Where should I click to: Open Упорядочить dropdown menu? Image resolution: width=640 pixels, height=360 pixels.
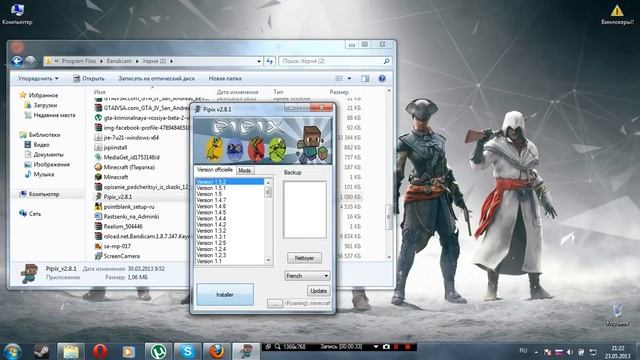38,78
